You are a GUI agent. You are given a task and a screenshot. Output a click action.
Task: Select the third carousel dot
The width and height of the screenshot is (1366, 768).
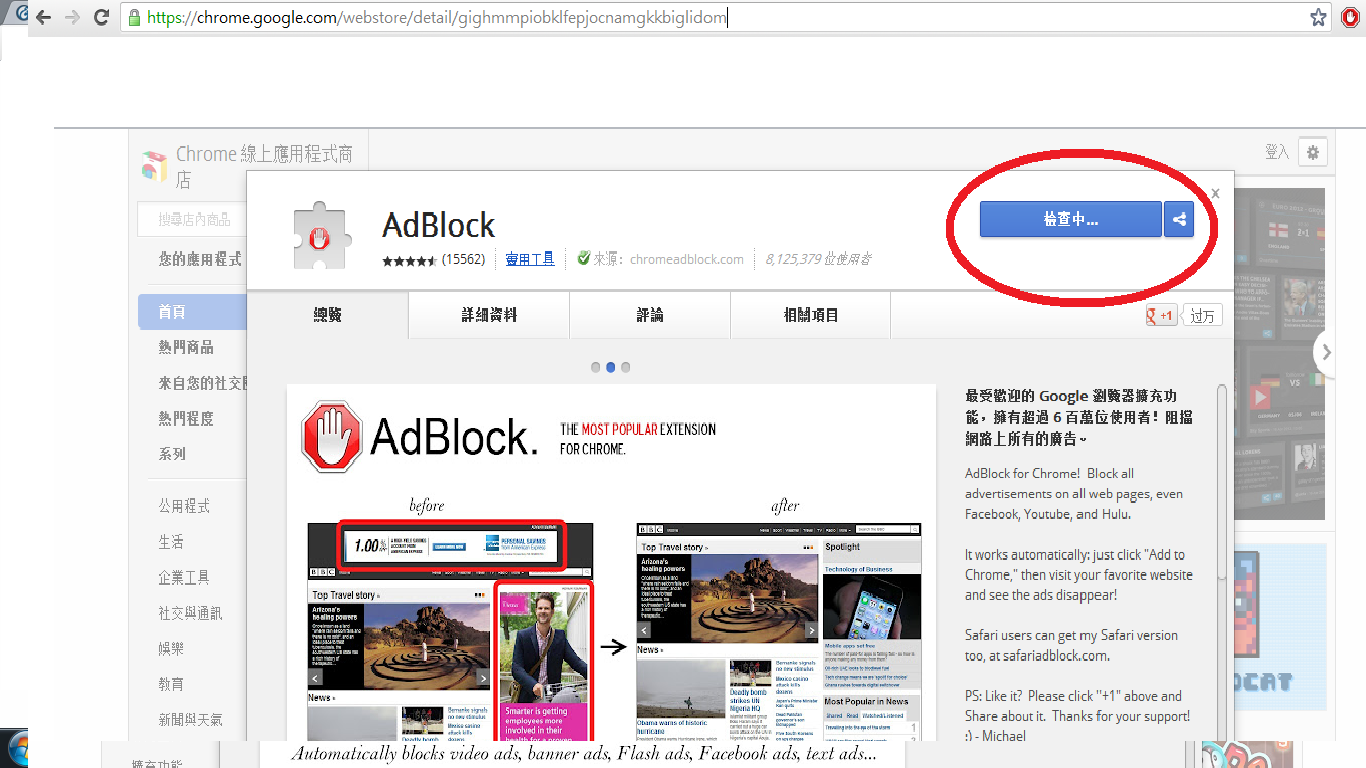[626, 367]
